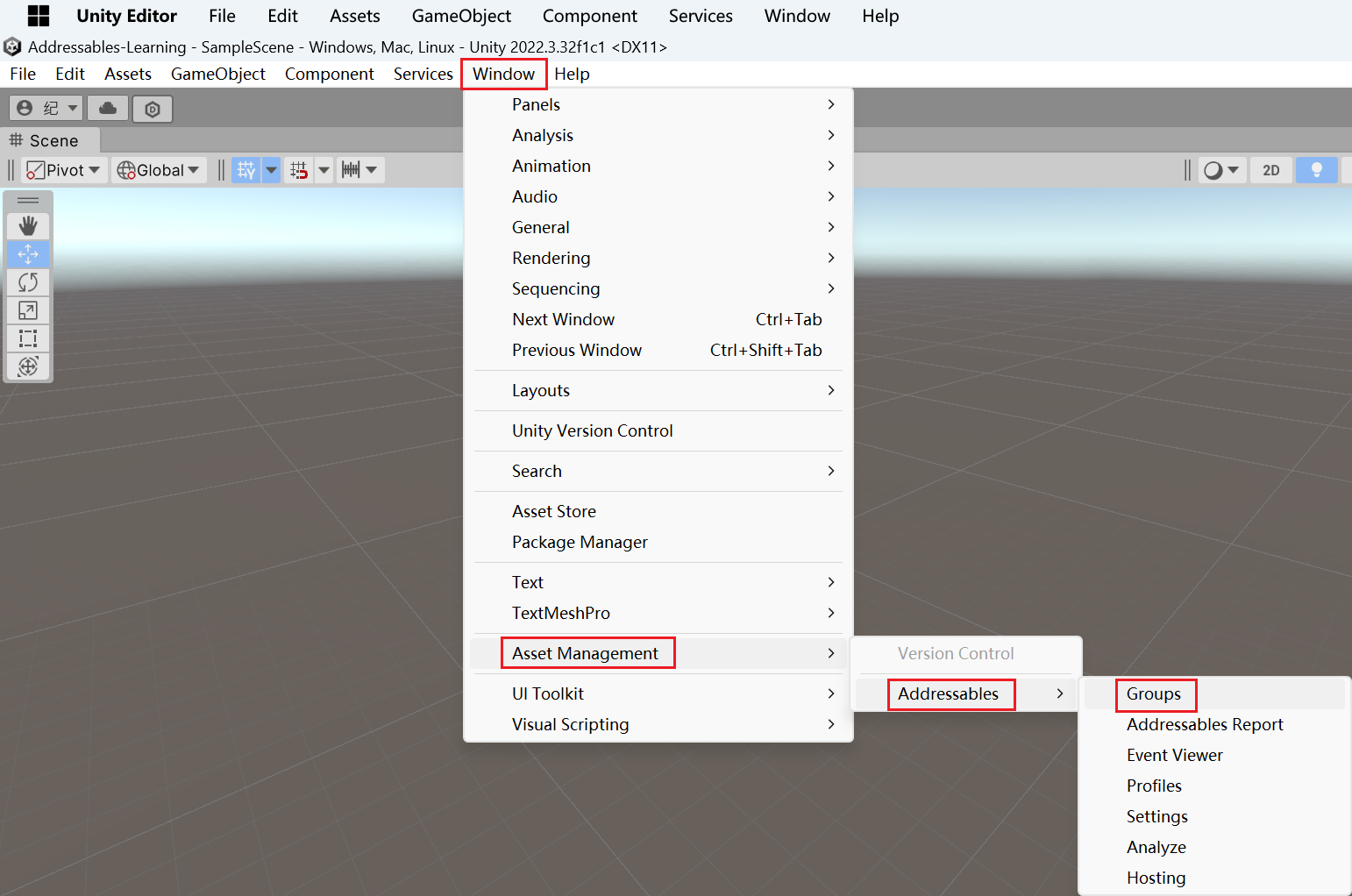Select the Hand view tool
The image size is (1352, 896).
(x=28, y=226)
